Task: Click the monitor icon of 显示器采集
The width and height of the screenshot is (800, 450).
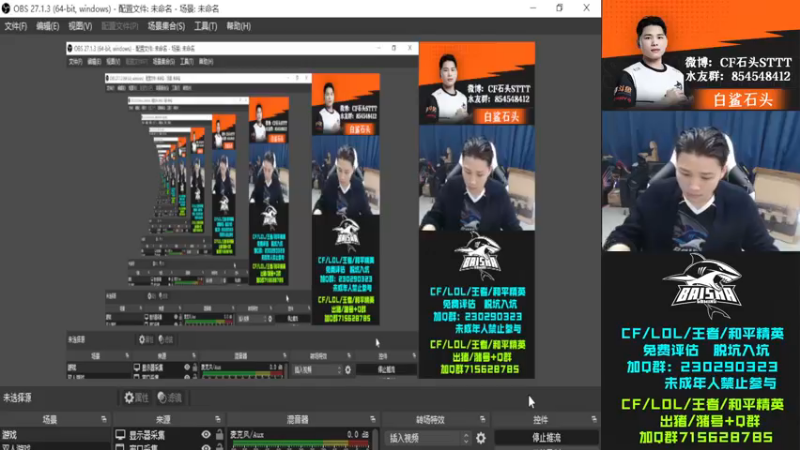Action: click(120, 435)
